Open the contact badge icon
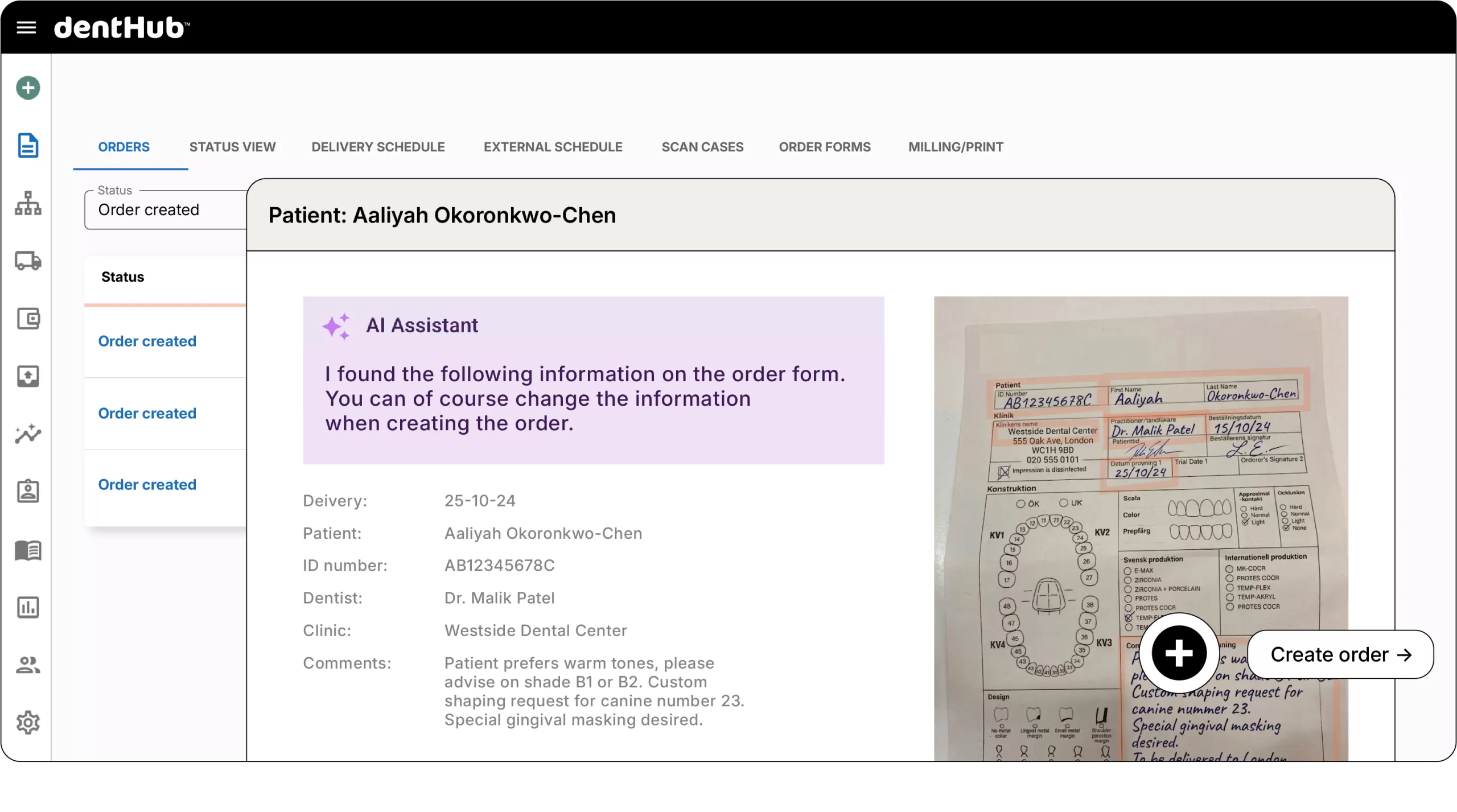The width and height of the screenshot is (1457, 812). [28, 492]
